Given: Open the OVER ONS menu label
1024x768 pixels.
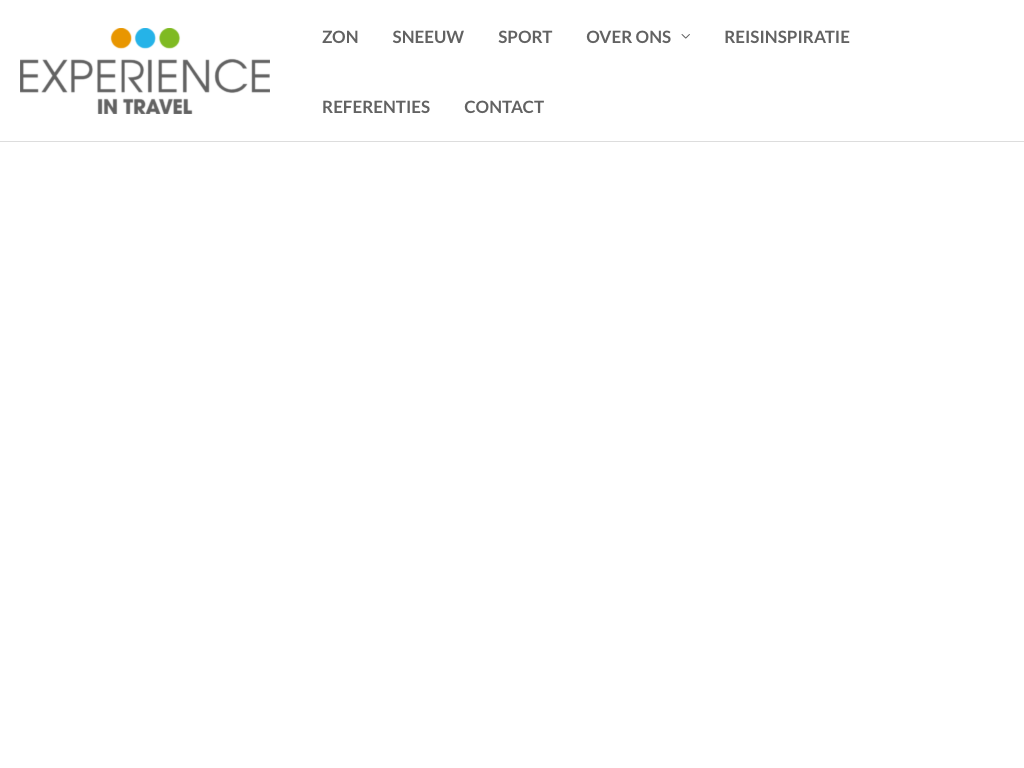Looking at the screenshot, I should 628,37.
